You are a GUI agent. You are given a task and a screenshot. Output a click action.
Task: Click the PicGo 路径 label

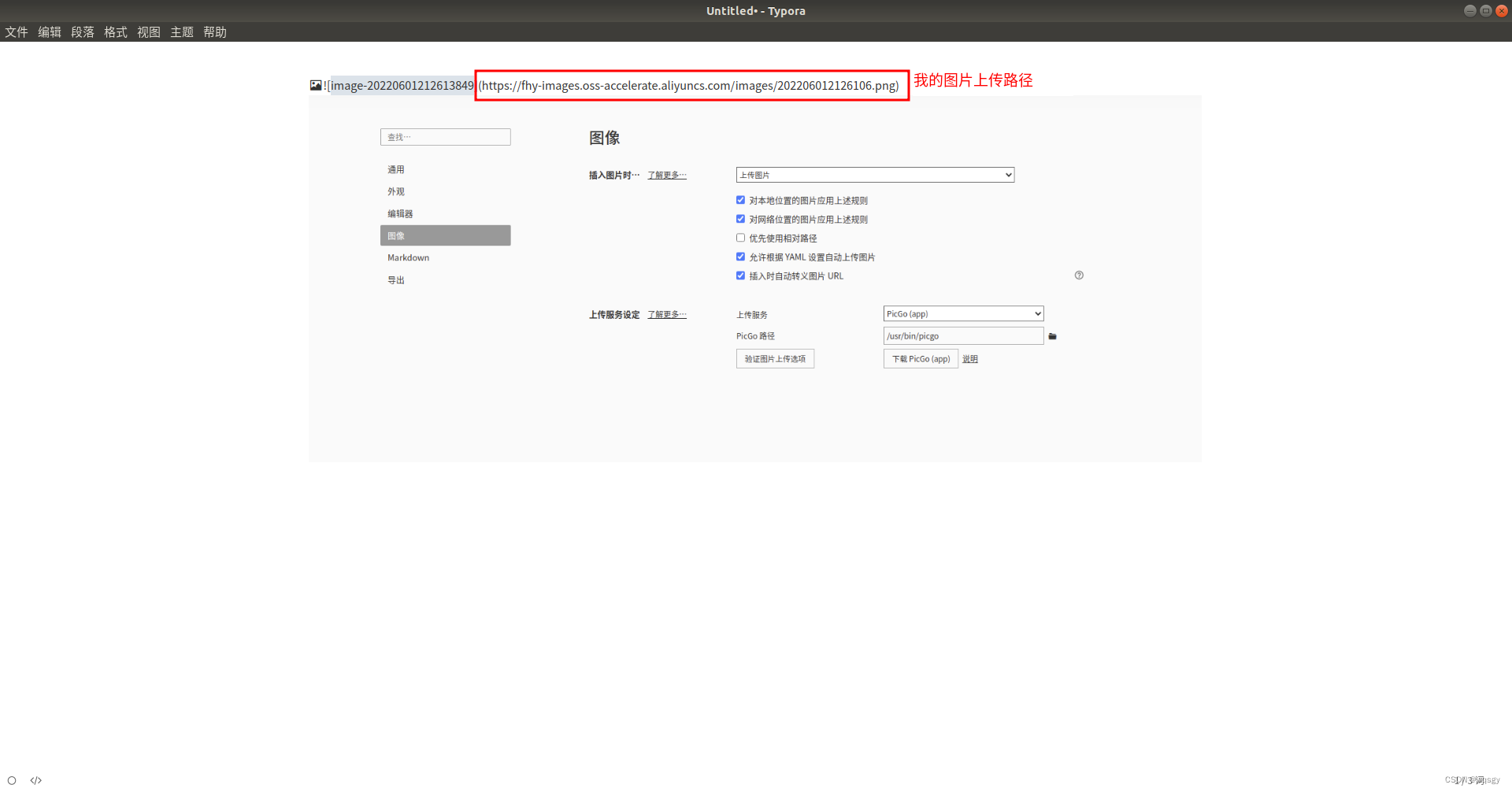click(x=755, y=336)
